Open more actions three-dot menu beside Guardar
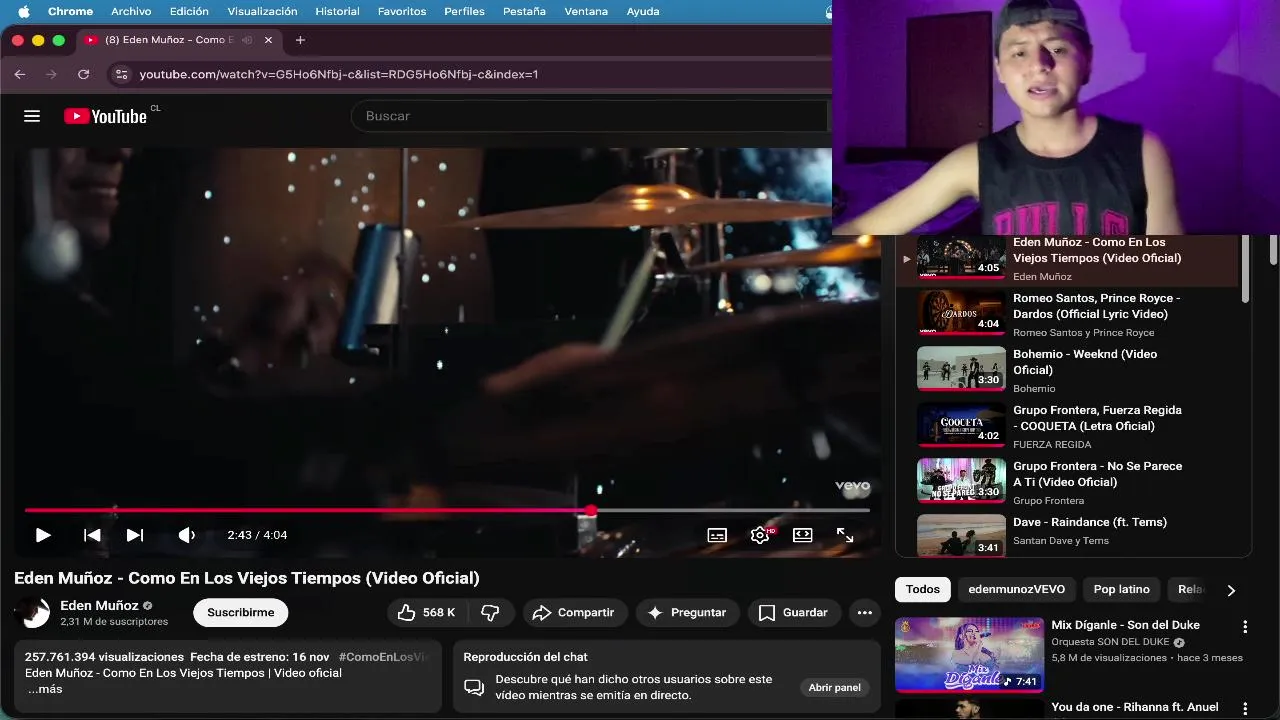 coord(865,613)
